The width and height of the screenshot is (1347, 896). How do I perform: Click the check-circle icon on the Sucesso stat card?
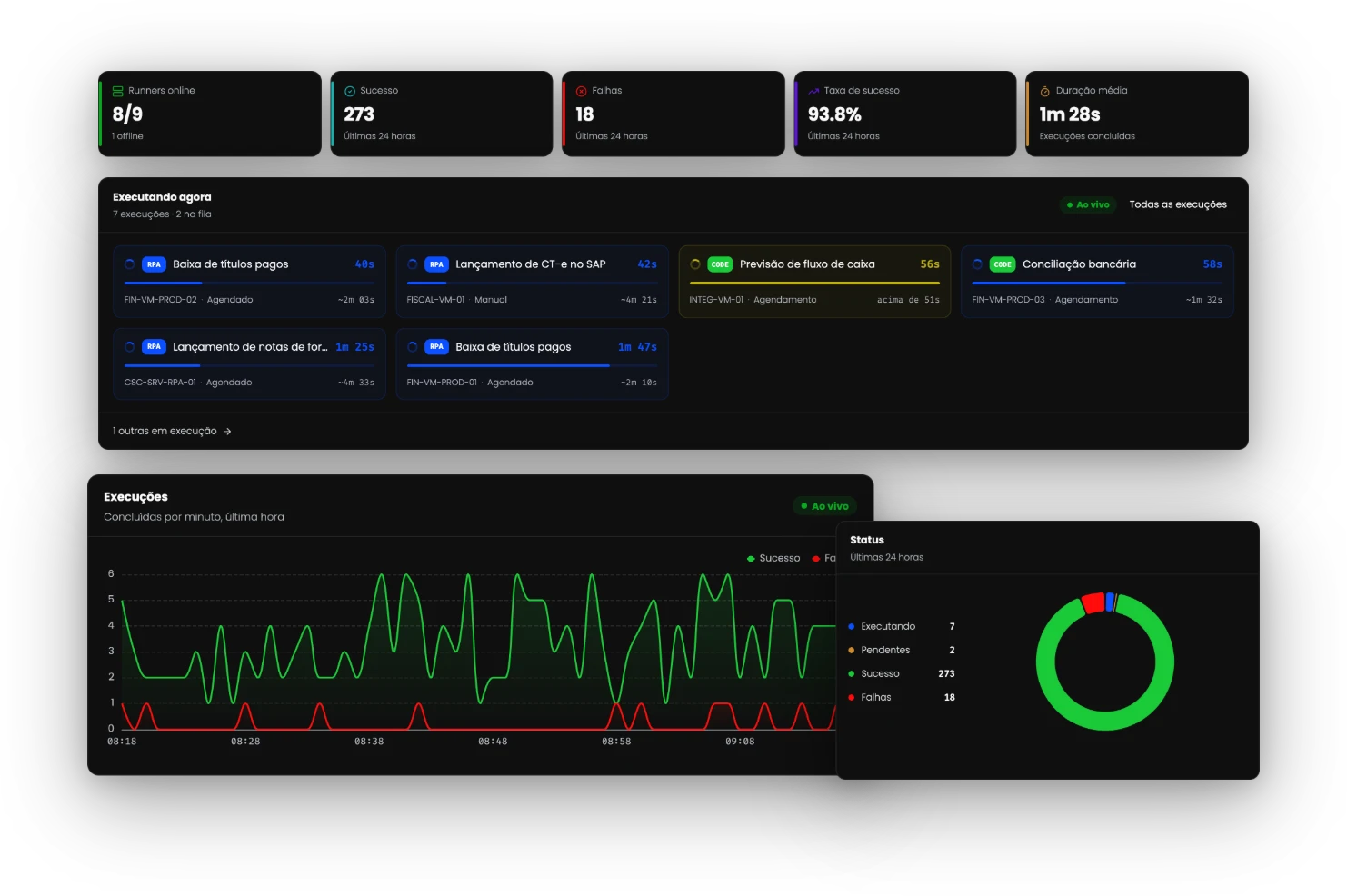[x=350, y=91]
